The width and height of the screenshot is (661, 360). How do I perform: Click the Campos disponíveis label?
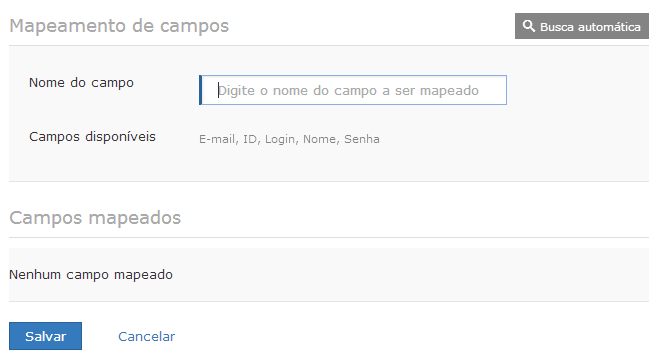(x=92, y=137)
